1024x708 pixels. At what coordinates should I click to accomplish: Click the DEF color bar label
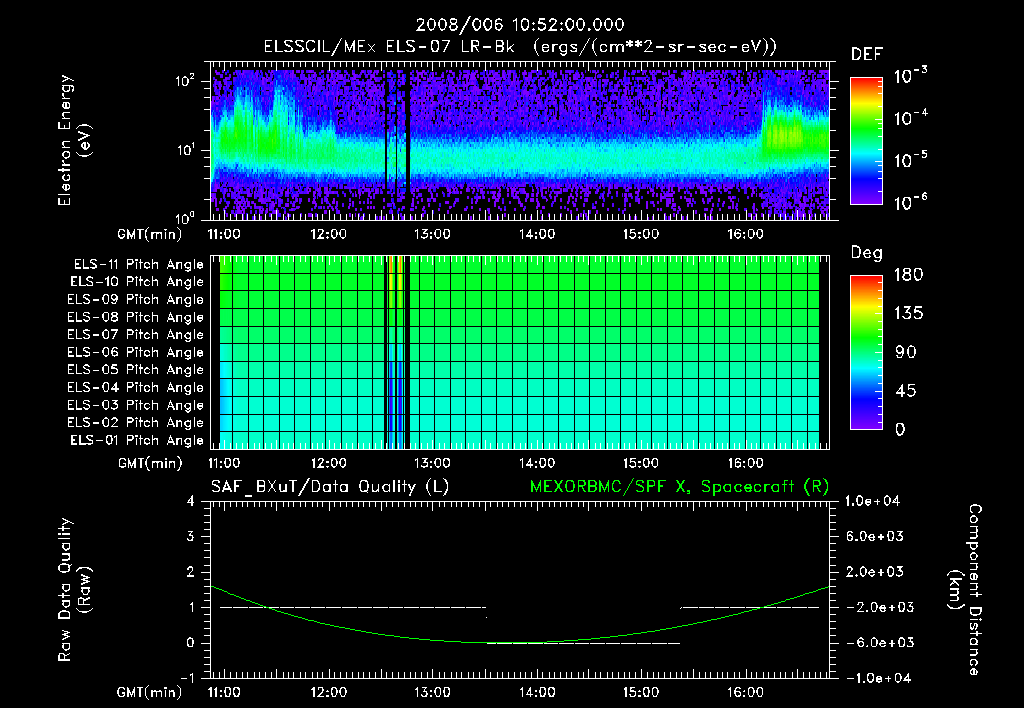(867, 54)
